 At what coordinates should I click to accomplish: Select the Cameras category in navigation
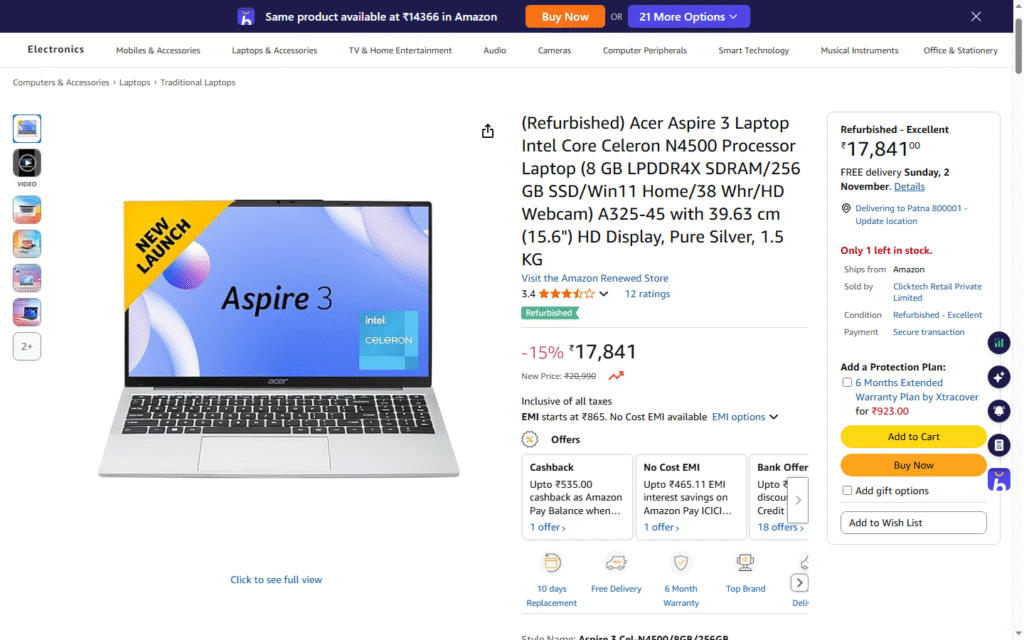coord(554,50)
